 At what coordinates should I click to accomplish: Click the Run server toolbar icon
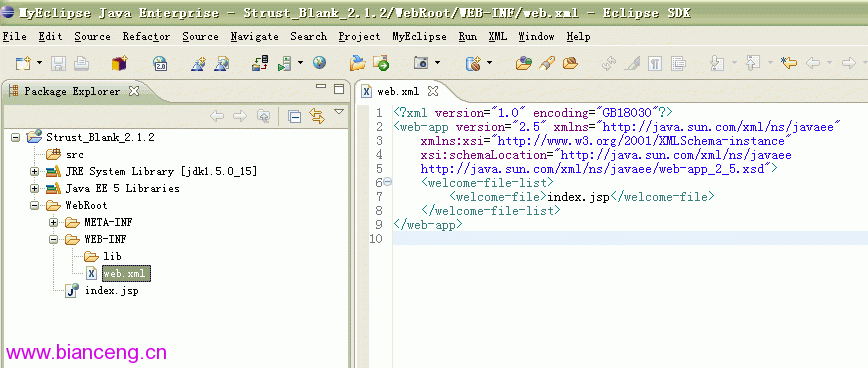point(285,63)
